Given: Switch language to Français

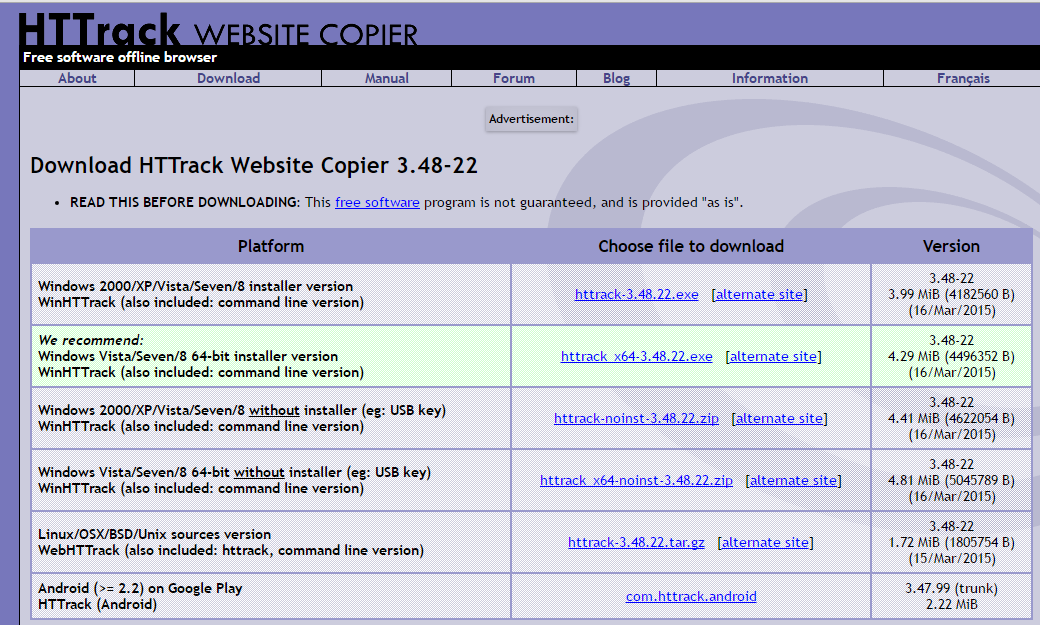Looking at the screenshot, I should (963, 78).
